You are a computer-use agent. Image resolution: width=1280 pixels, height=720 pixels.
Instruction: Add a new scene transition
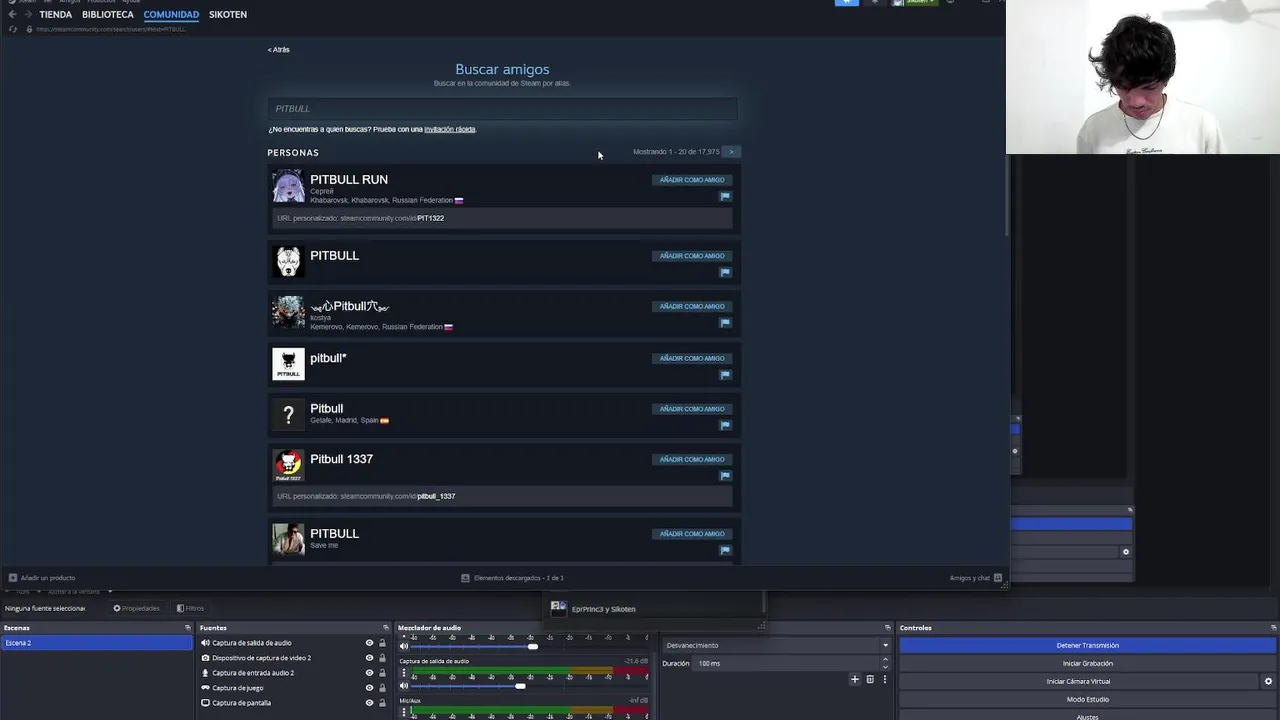click(854, 679)
